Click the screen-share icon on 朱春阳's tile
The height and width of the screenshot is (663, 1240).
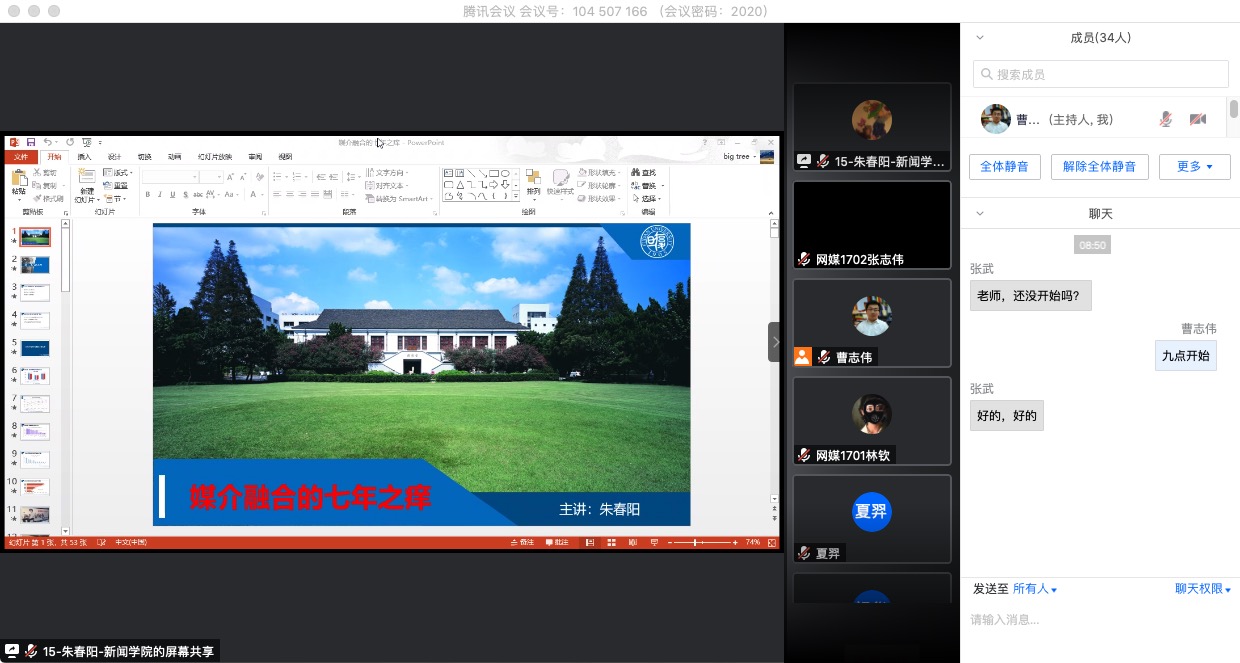coord(803,161)
